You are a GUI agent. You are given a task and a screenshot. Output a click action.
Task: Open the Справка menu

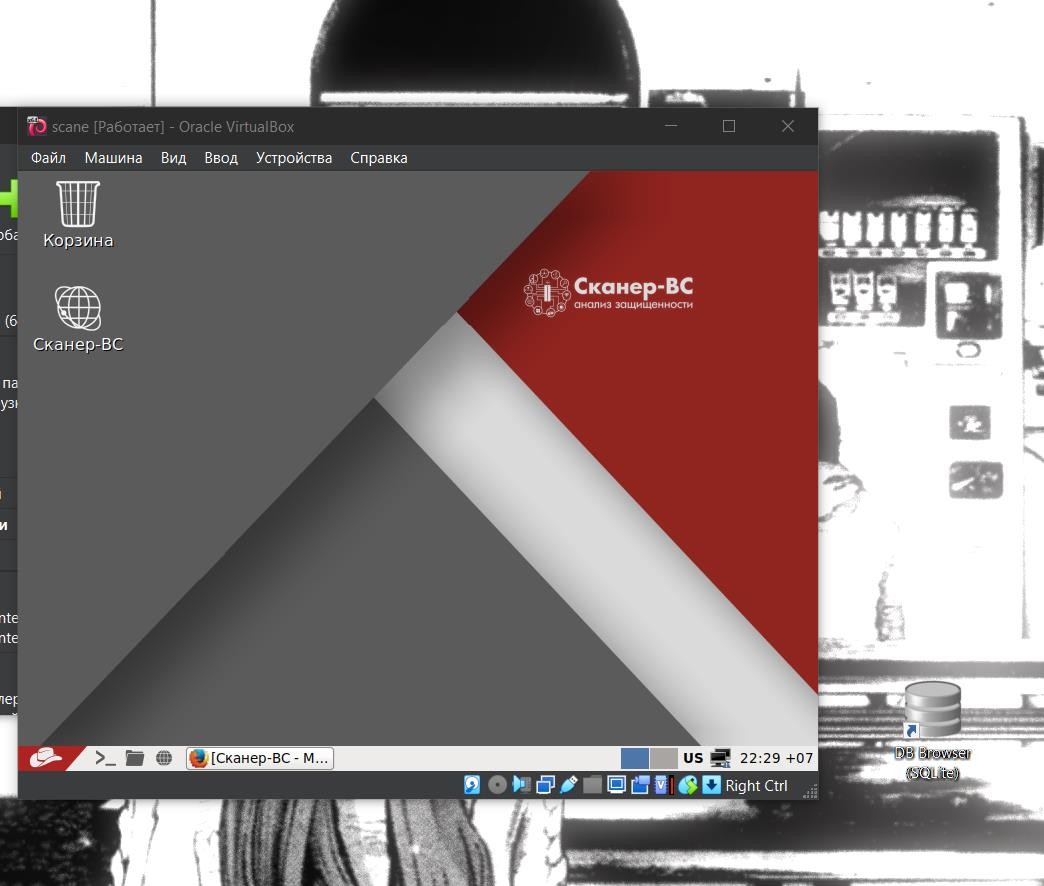(x=379, y=158)
